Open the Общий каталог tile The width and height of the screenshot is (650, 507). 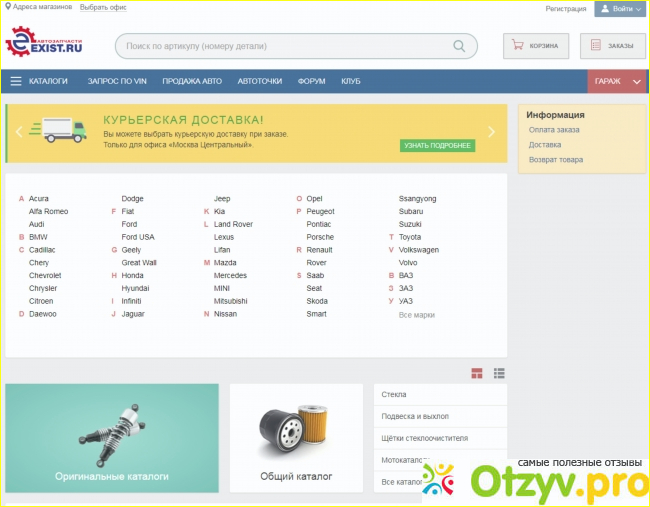[296, 438]
